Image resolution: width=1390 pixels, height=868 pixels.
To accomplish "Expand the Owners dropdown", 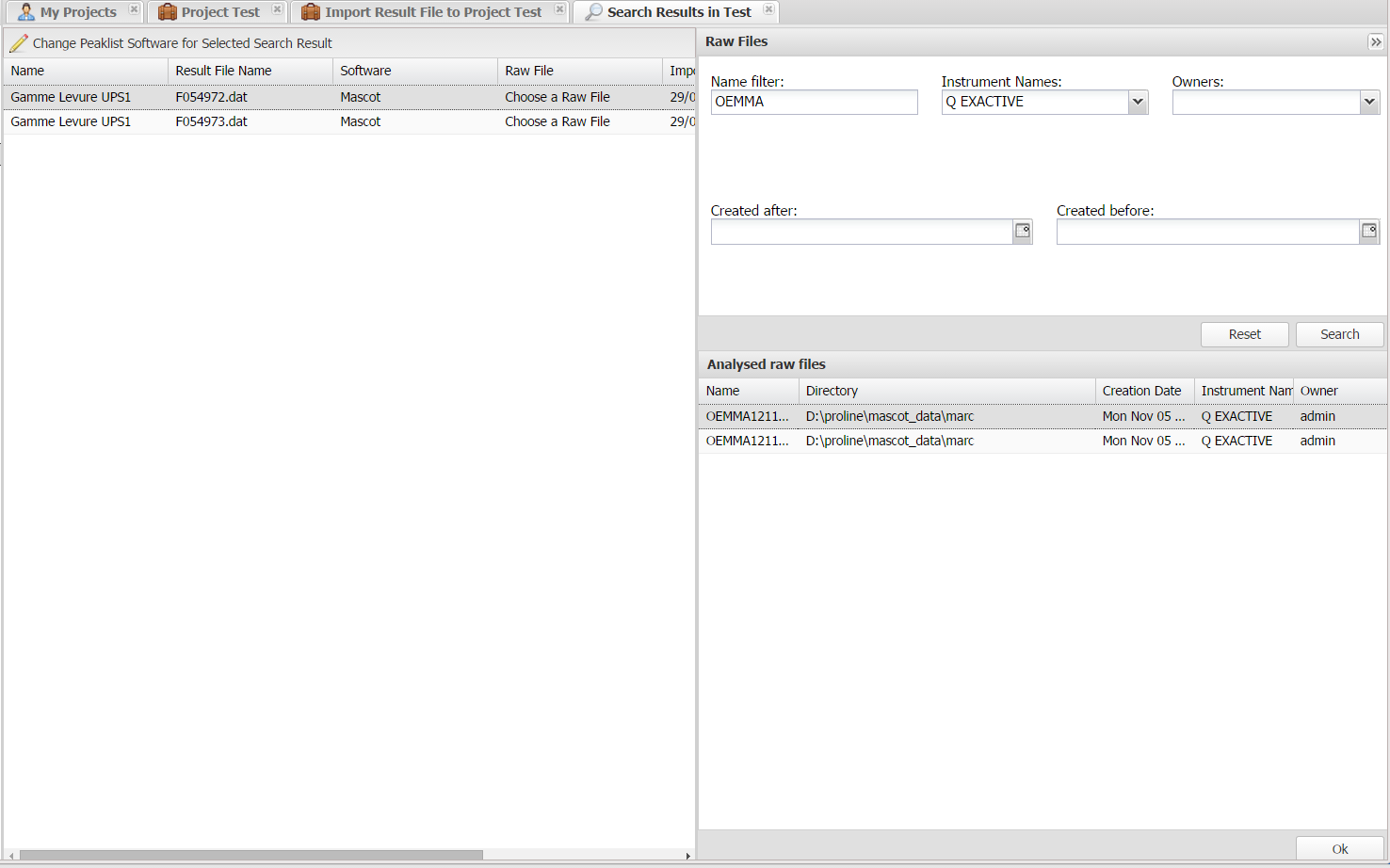I will (1369, 103).
